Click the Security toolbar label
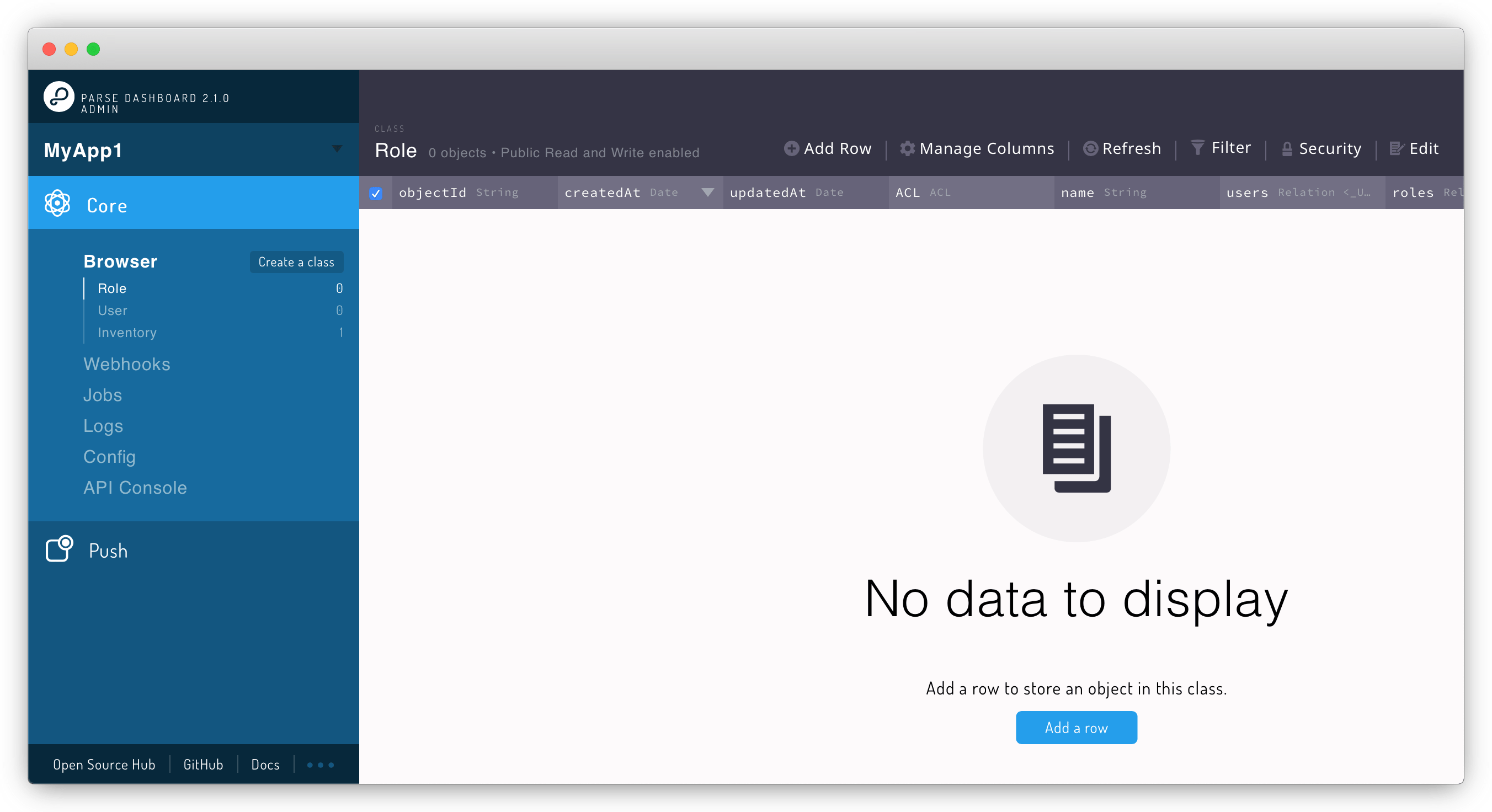Image resolution: width=1492 pixels, height=812 pixels. pyautogui.click(x=1330, y=149)
